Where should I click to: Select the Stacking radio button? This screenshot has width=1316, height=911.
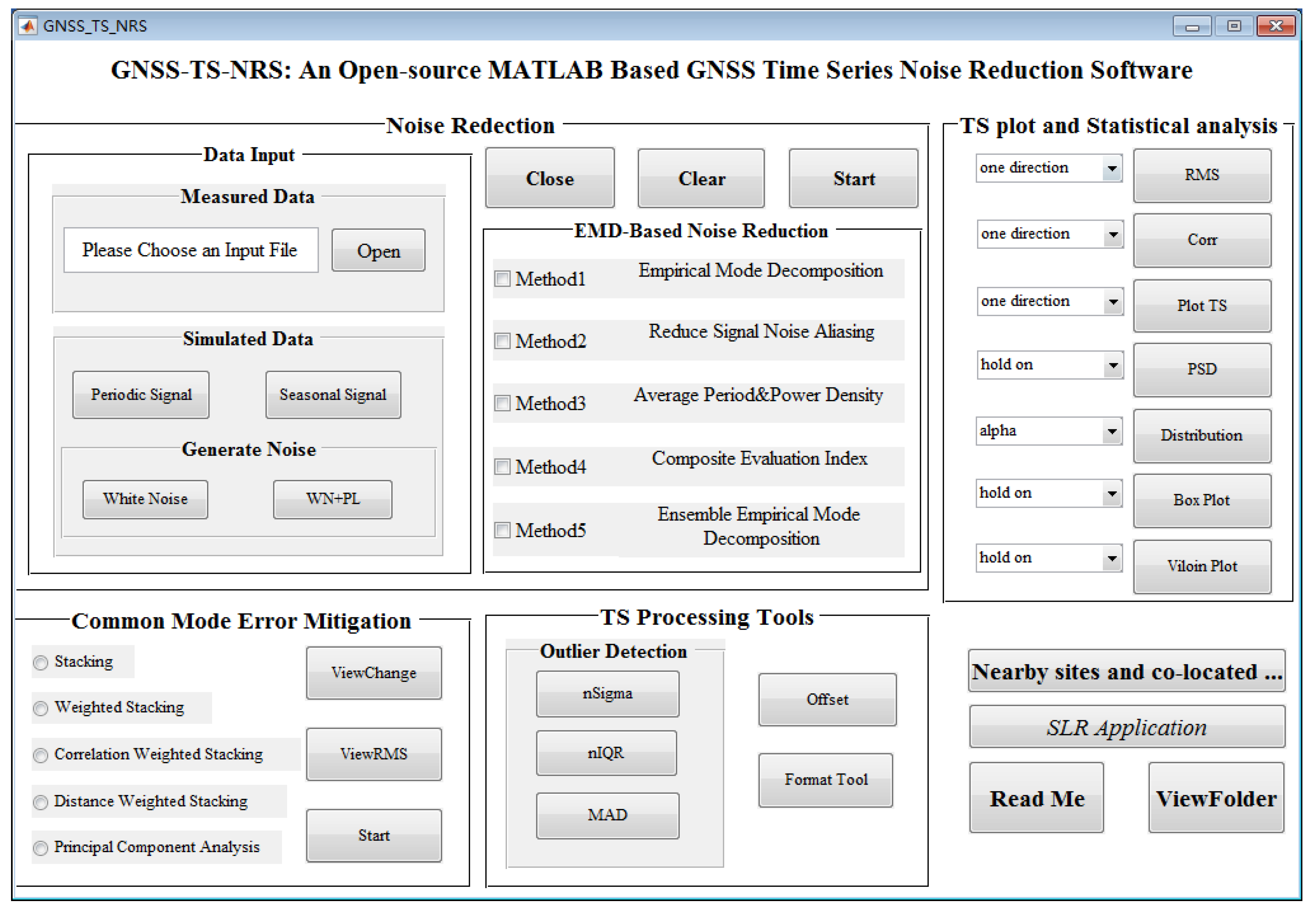[40, 663]
